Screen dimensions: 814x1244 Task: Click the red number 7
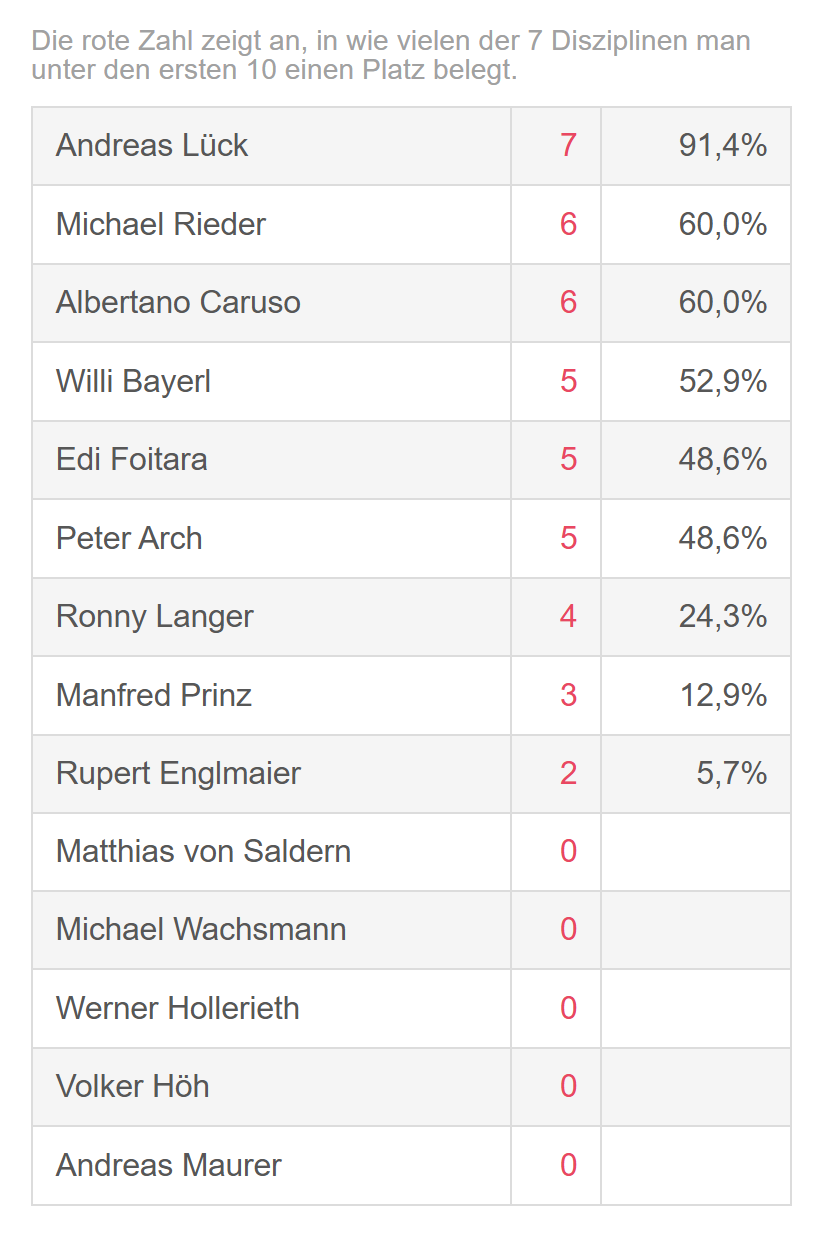pos(568,146)
